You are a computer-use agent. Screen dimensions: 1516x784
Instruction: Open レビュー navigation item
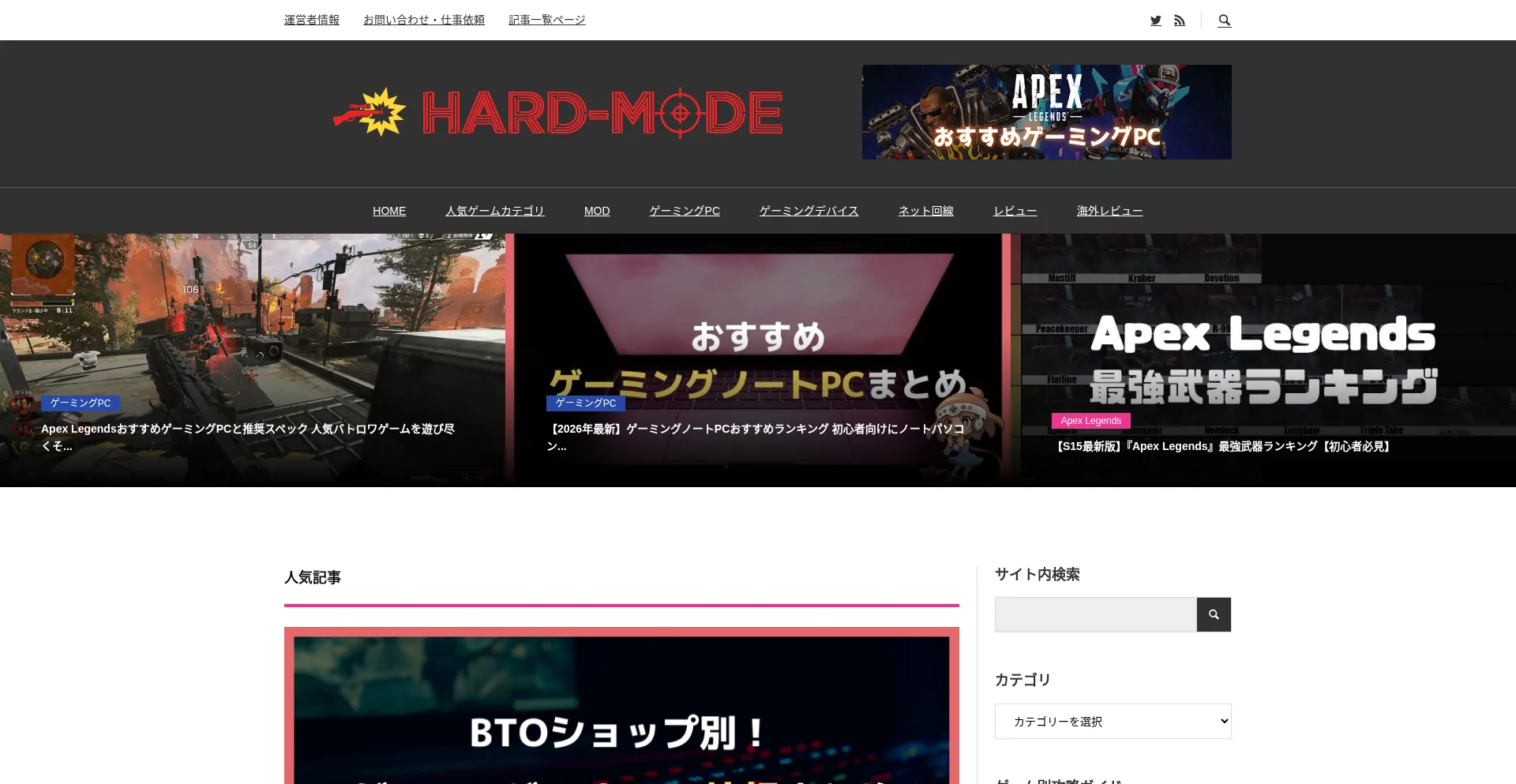click(x=1015, y=211)
